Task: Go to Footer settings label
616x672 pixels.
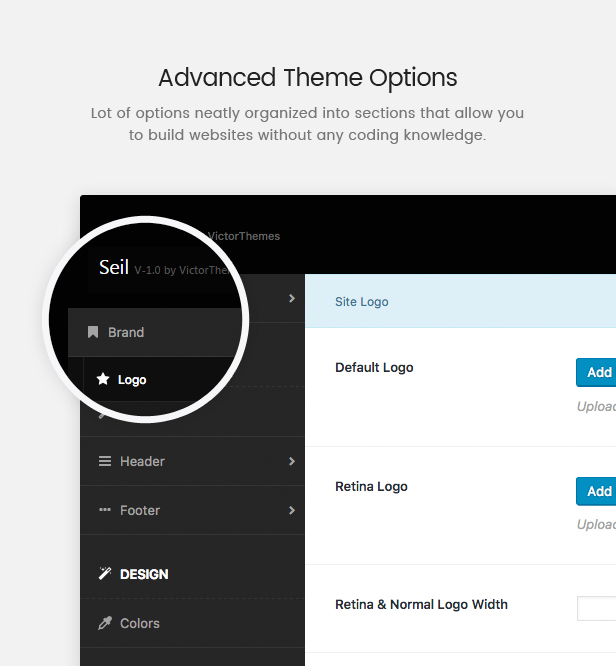Action: tap(140, 510)
